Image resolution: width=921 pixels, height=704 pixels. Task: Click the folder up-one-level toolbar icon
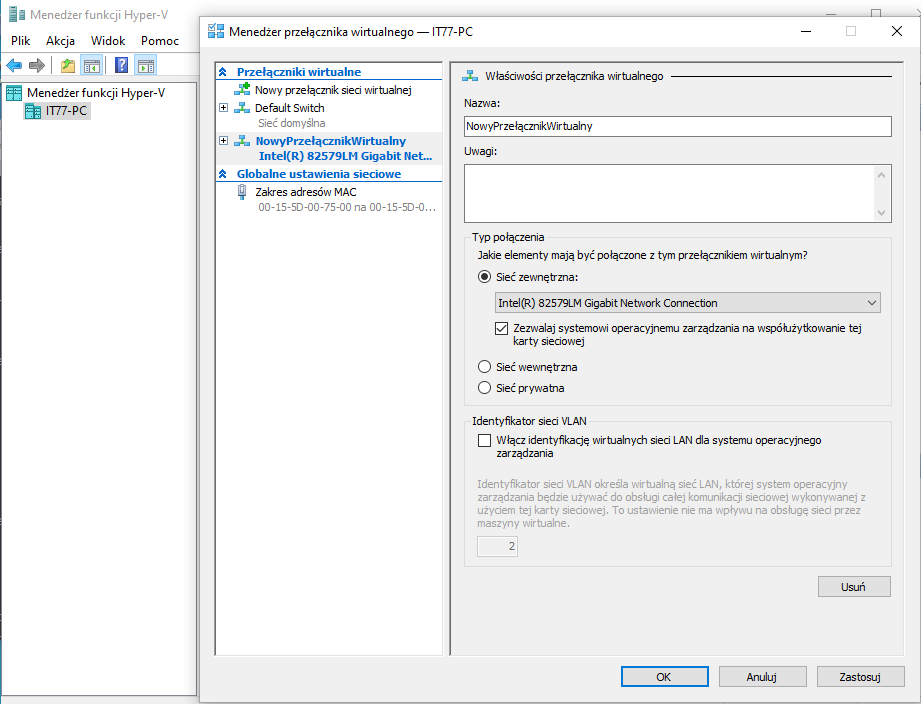pos(67,66)
